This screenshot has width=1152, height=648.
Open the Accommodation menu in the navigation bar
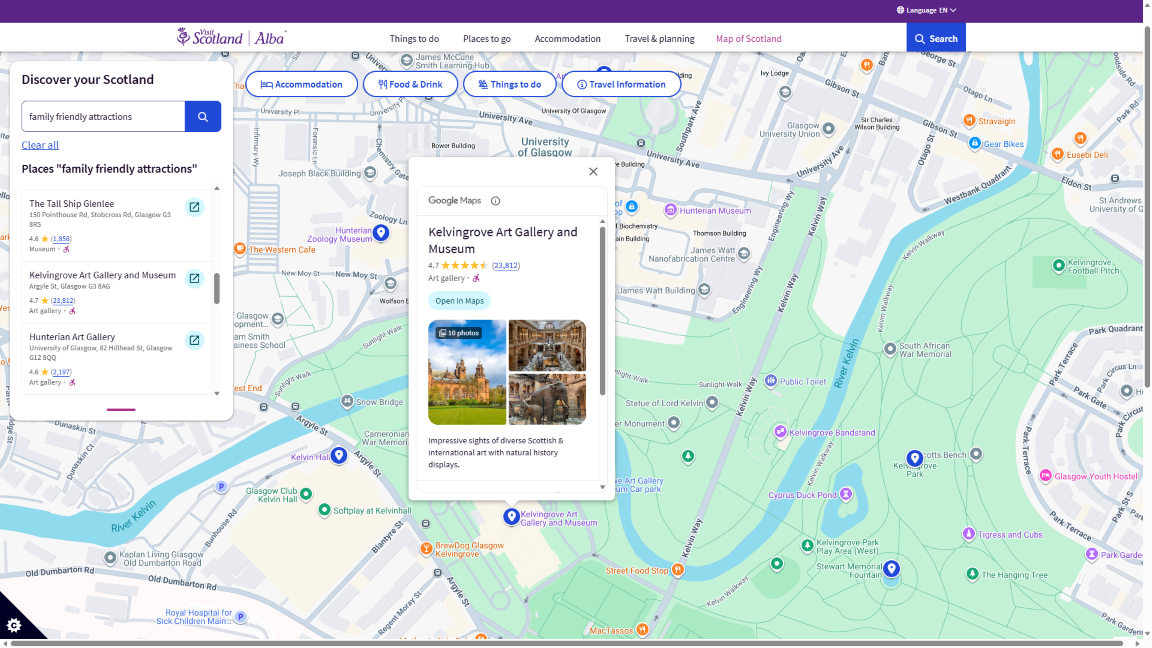pyautogui.click(x=567, y=39)
